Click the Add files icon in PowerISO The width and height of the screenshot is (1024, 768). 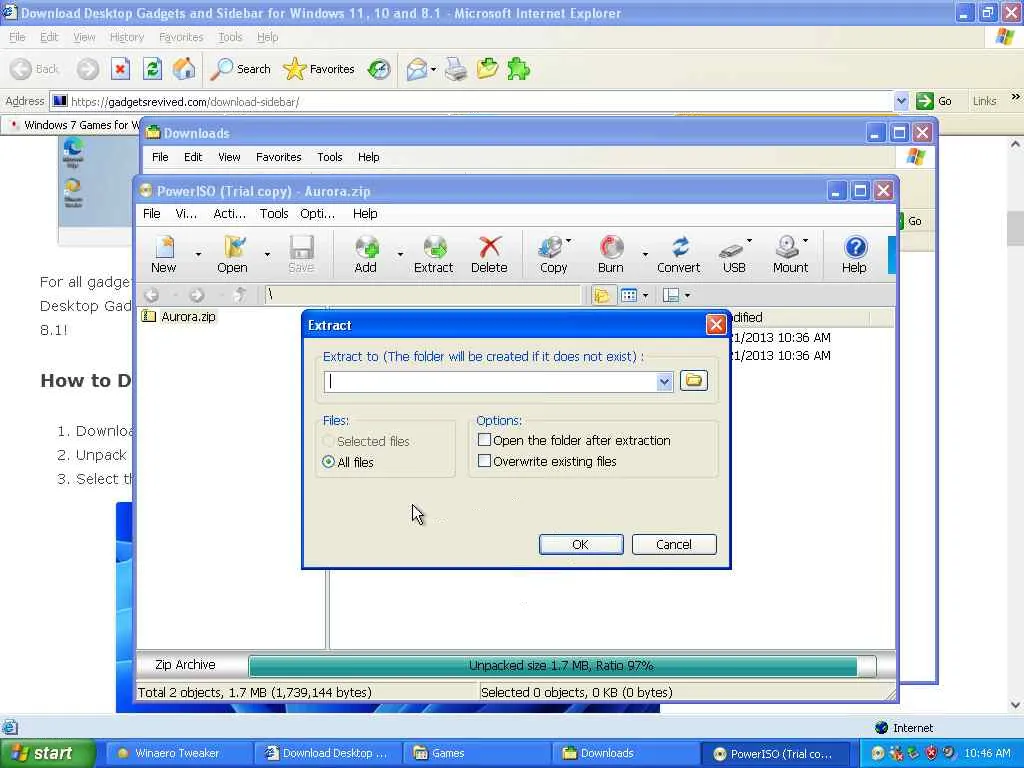366,254
